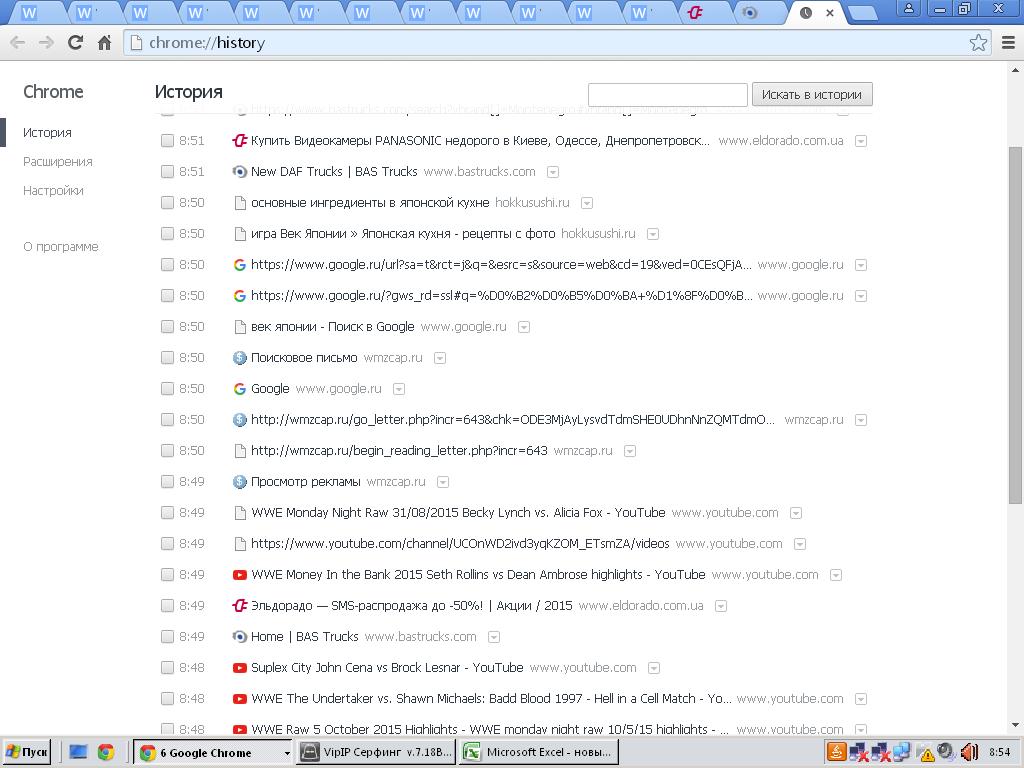This screenshot has height=768, width=1024.
Task: Click the Eldorado favicon on Panasonic entry
Action: click(240, 140)
